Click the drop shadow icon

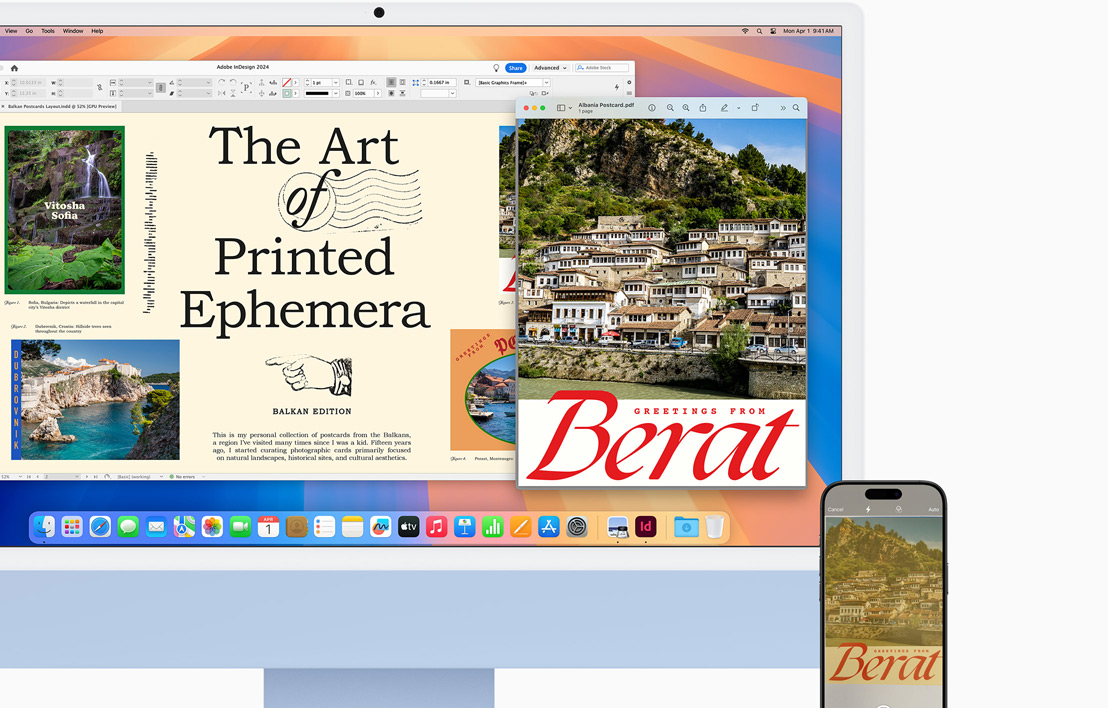361,83
